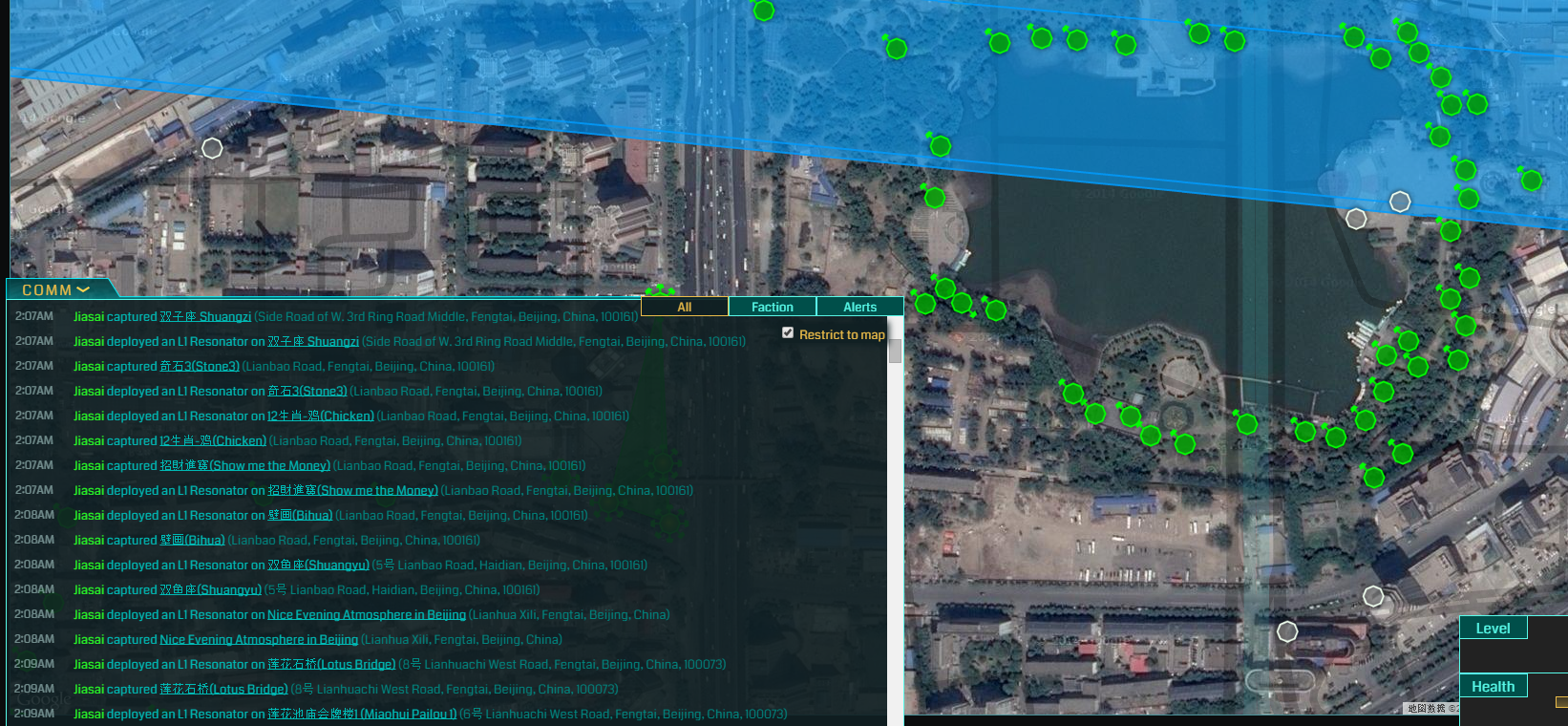
Task: Collapse the COMM panel chevron
Action: [83, 289]
